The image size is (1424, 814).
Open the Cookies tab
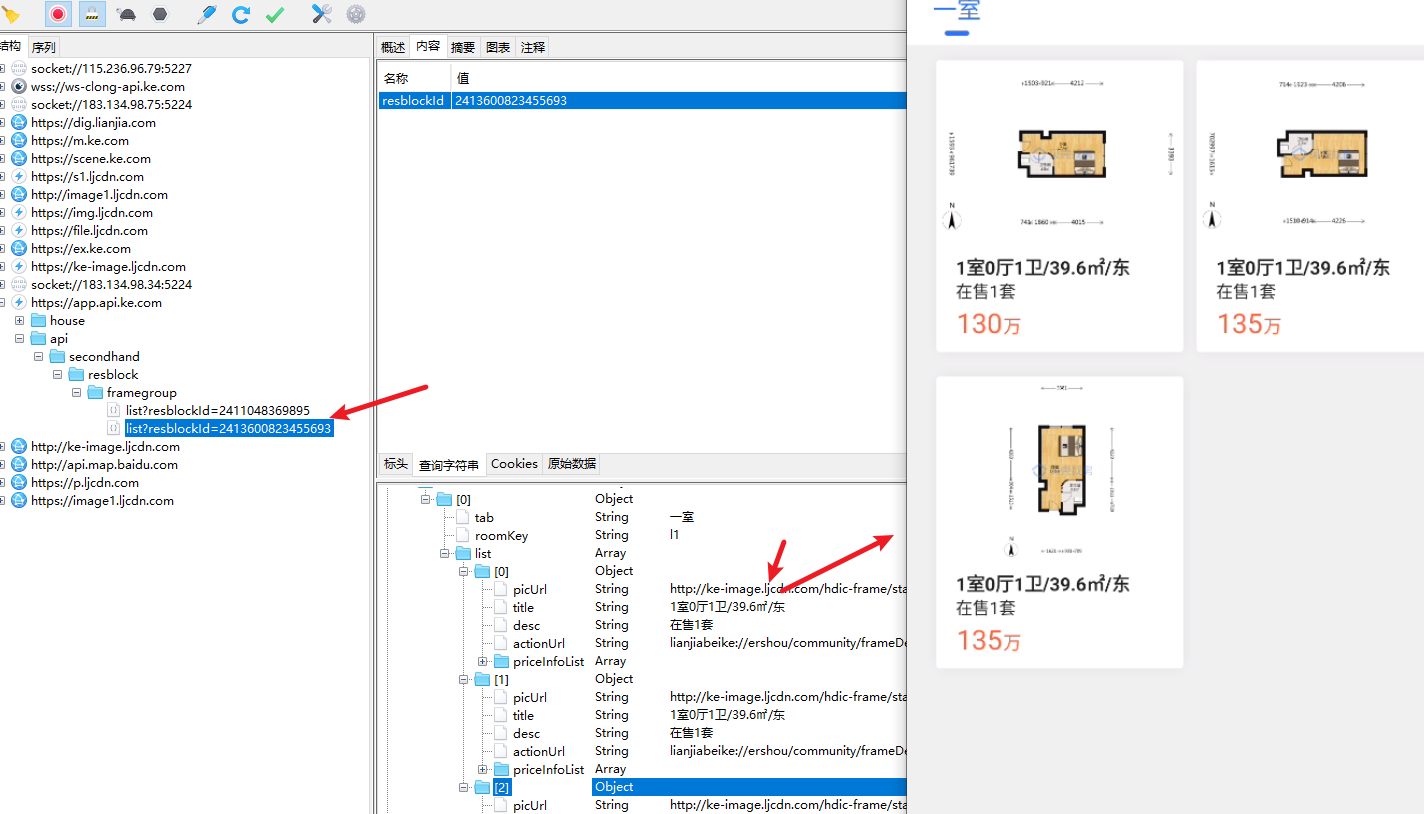(x=514, y=464)
